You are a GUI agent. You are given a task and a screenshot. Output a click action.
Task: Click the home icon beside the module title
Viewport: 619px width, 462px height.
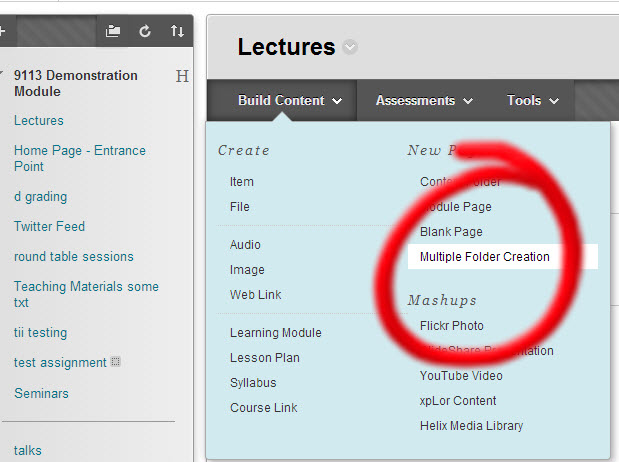click(x=182, y=76)
